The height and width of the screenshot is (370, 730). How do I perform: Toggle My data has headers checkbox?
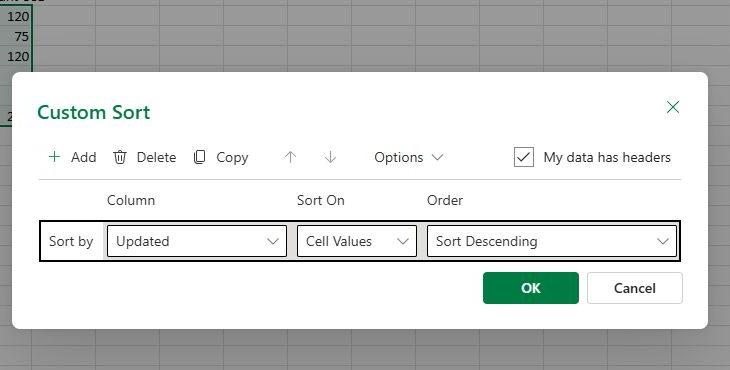pos(524,157)
